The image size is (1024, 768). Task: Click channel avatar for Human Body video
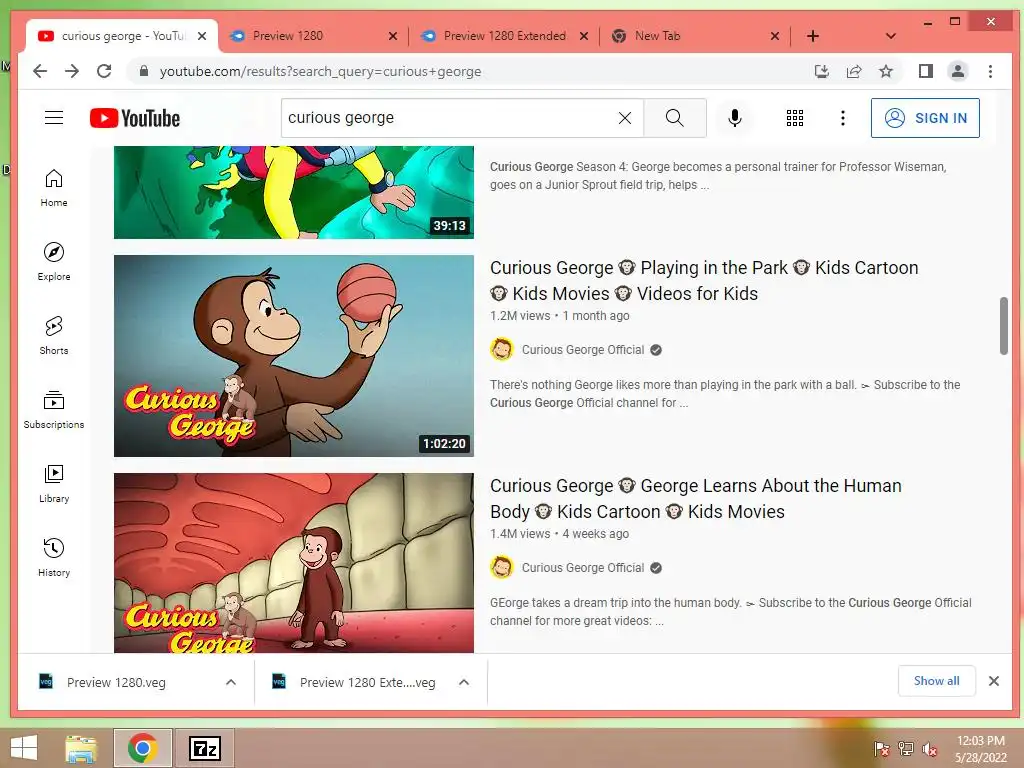[x=502, y=568]
